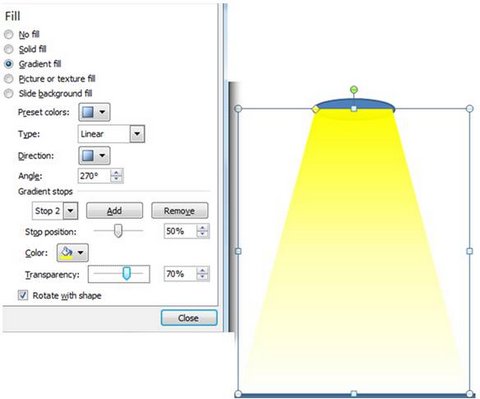Click the right-middle square sizing handle
The width and height of the screenshot is (480, 399).
pyautogui.click(x=469, y=251)
